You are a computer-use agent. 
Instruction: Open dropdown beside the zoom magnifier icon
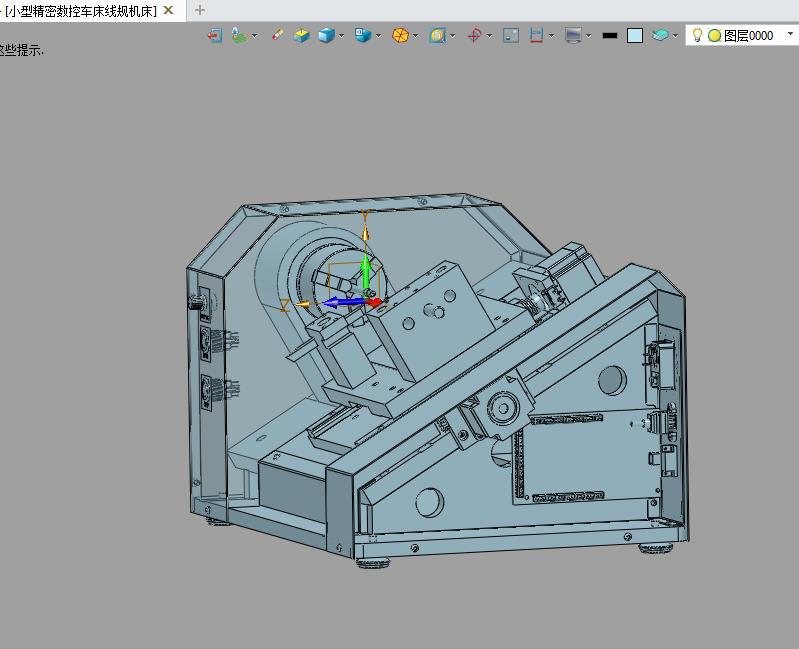452,36
